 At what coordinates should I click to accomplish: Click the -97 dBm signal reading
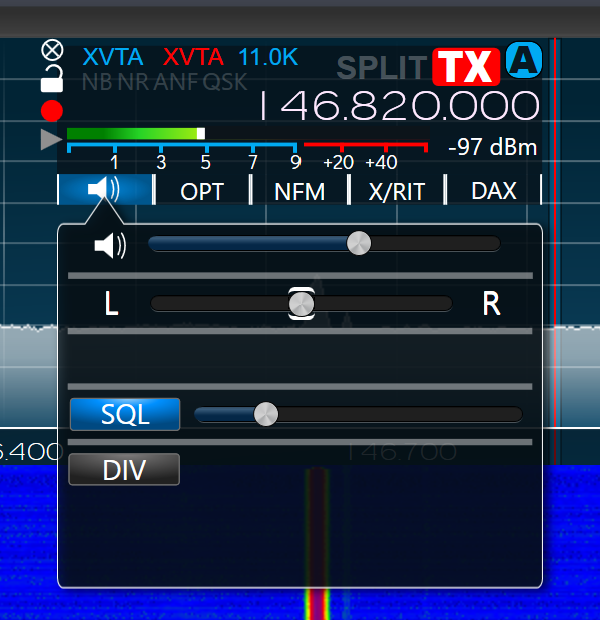click(x=492, y=147)
